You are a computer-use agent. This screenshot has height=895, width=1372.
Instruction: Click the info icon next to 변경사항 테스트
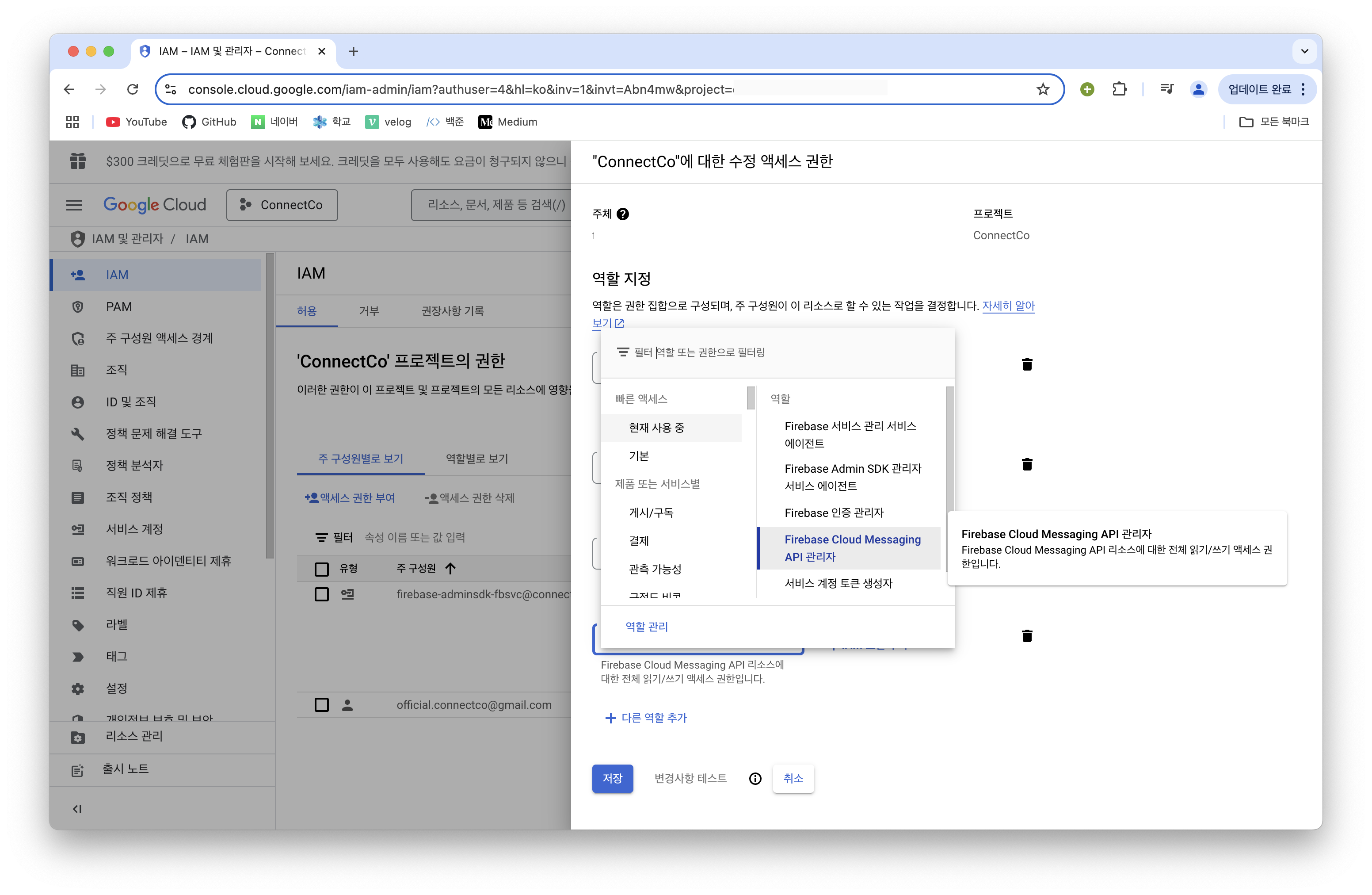755,779
